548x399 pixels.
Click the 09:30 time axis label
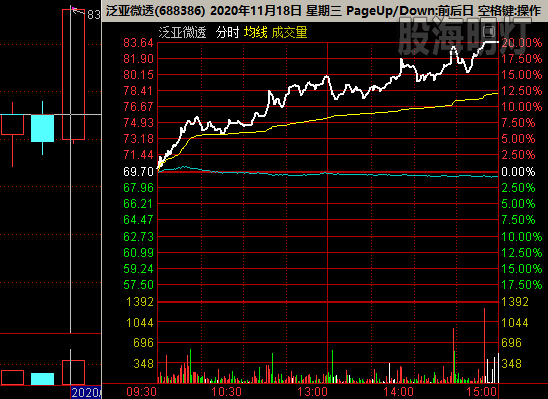pos(142,392)
